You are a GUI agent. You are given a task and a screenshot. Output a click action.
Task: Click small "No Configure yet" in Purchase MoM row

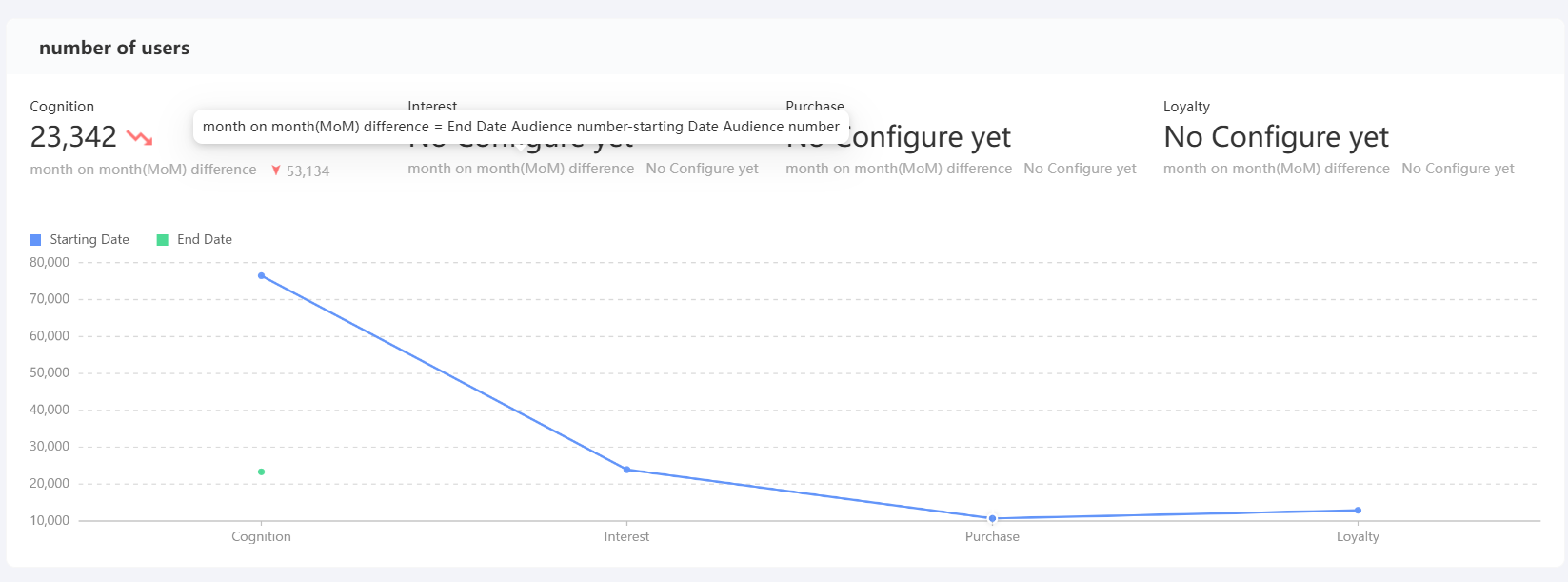click(x=1080, y=169)
